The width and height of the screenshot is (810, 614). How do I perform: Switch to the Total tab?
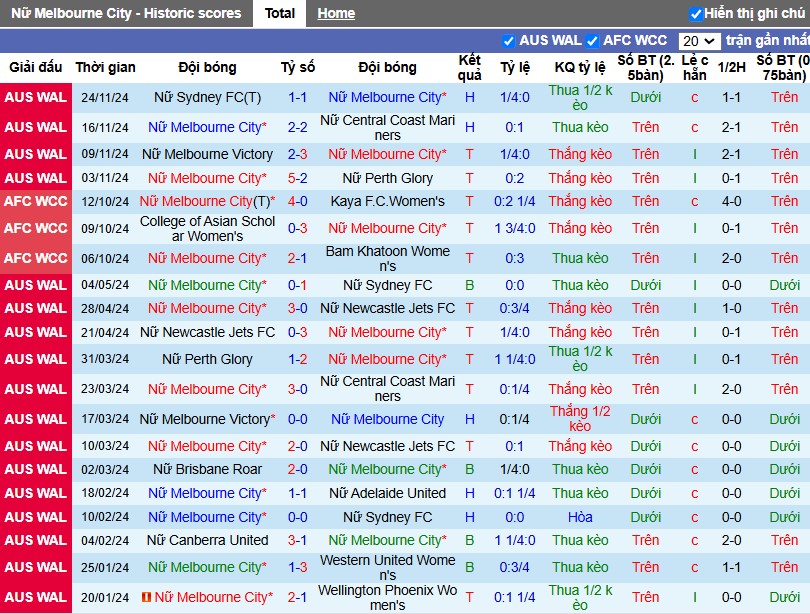[279, 13]
